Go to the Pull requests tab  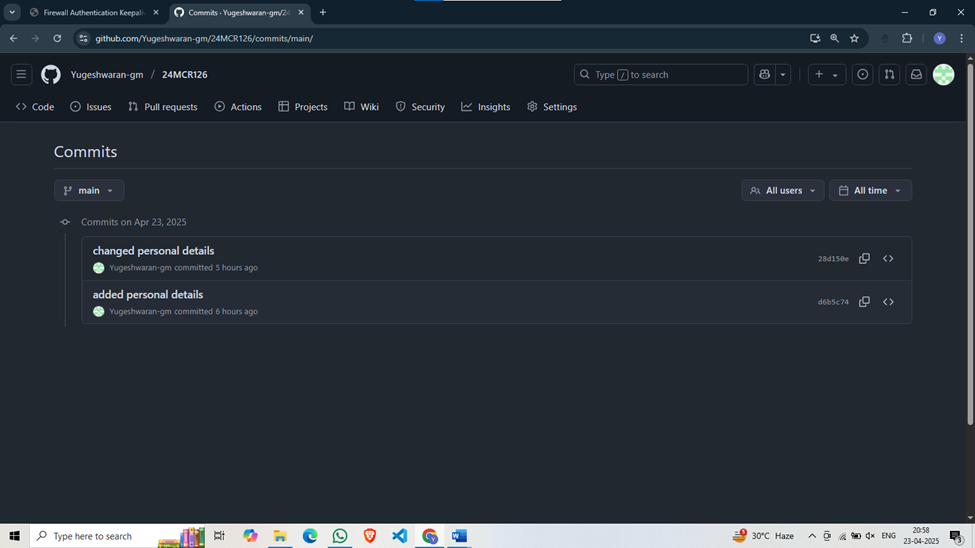point(163,107)
